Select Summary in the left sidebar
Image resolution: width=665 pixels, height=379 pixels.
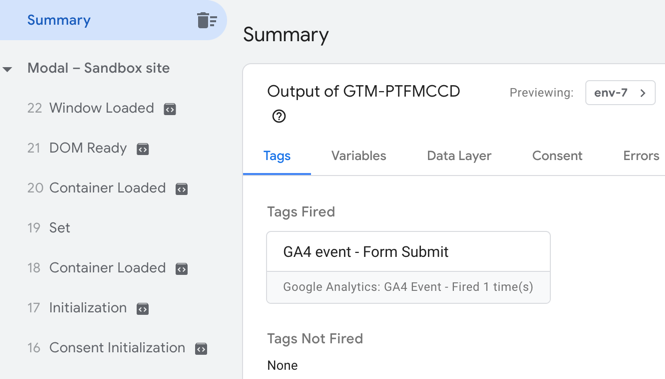pyautogui.click(x=113, y=20)
